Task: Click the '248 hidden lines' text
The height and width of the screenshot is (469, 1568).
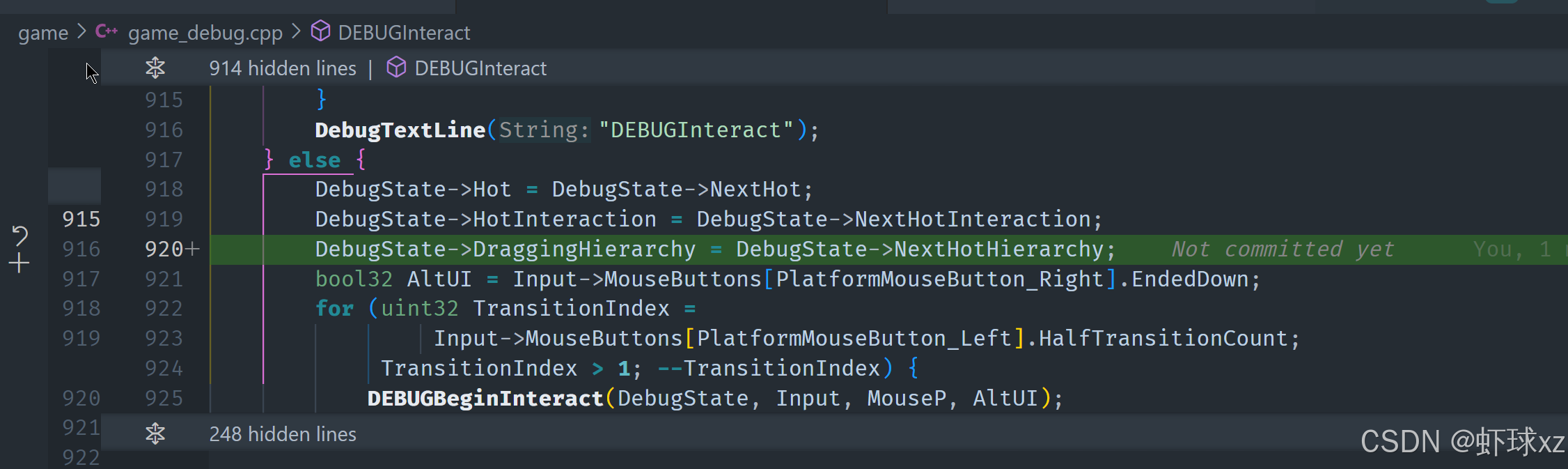Action: [283, 434]
